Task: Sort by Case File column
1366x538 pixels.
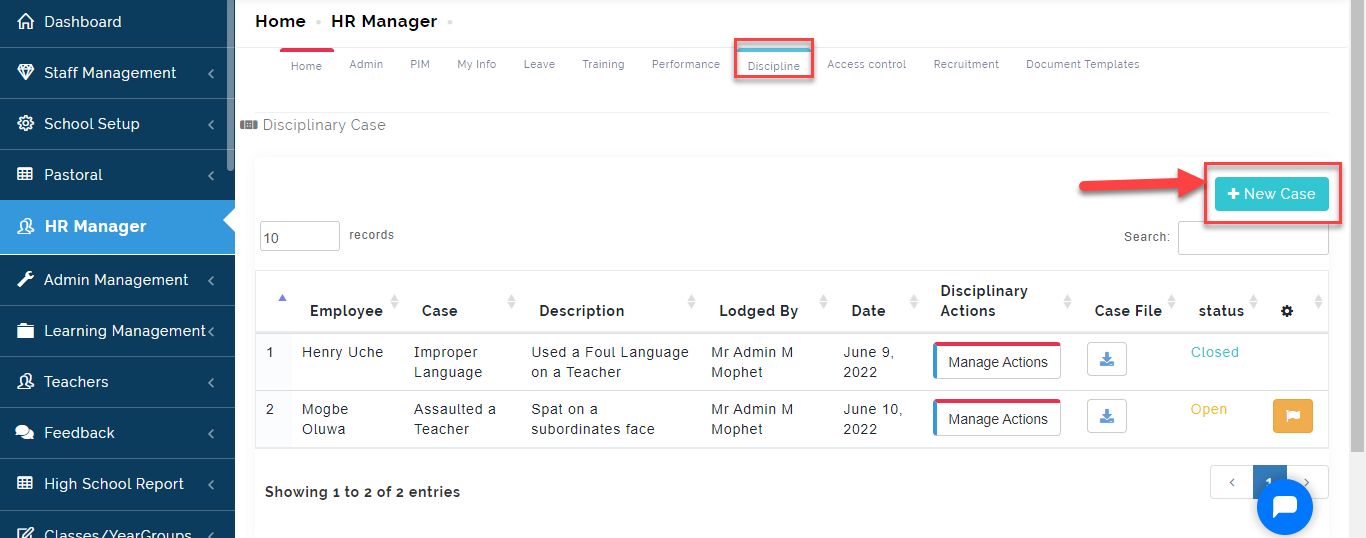Action: [1170, 301]
